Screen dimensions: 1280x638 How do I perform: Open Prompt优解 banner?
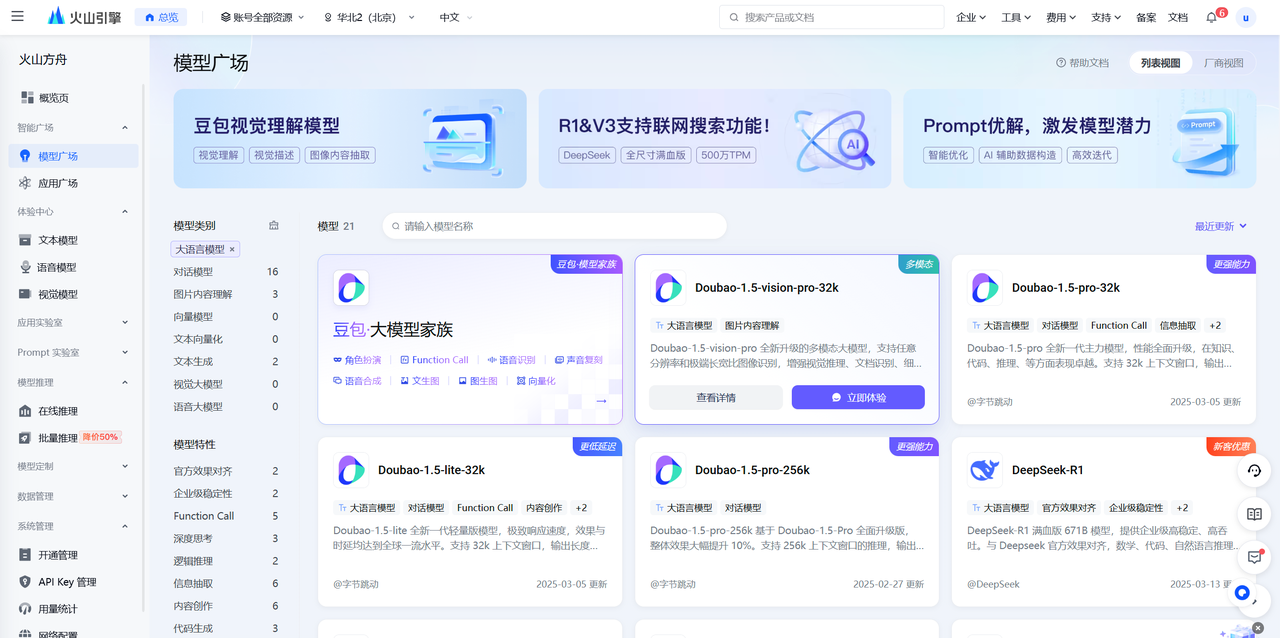coord(1080,139)
